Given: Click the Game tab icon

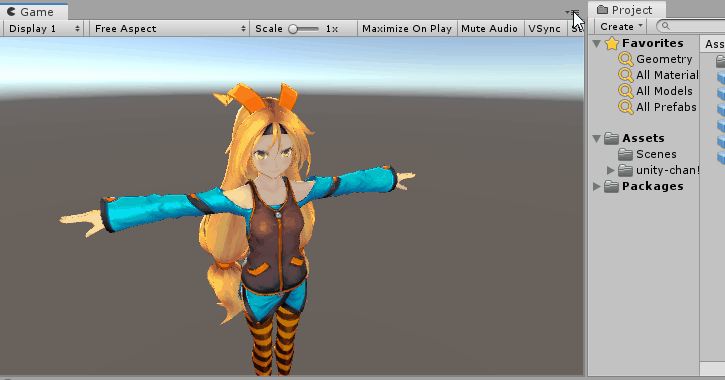Looking at the screenshot, I should click(12, 12).
